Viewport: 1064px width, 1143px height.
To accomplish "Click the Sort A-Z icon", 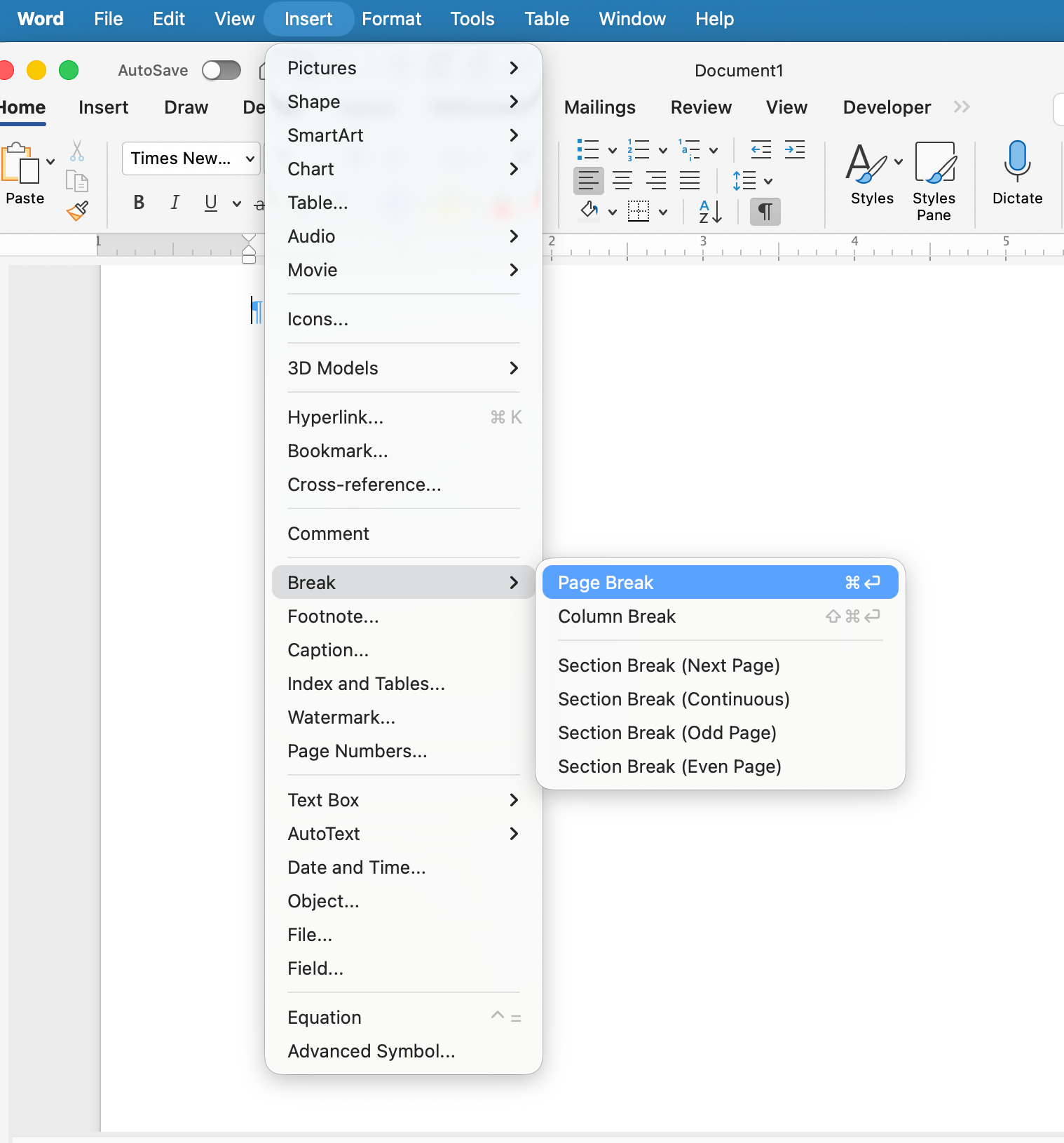I will pos(710,211).
